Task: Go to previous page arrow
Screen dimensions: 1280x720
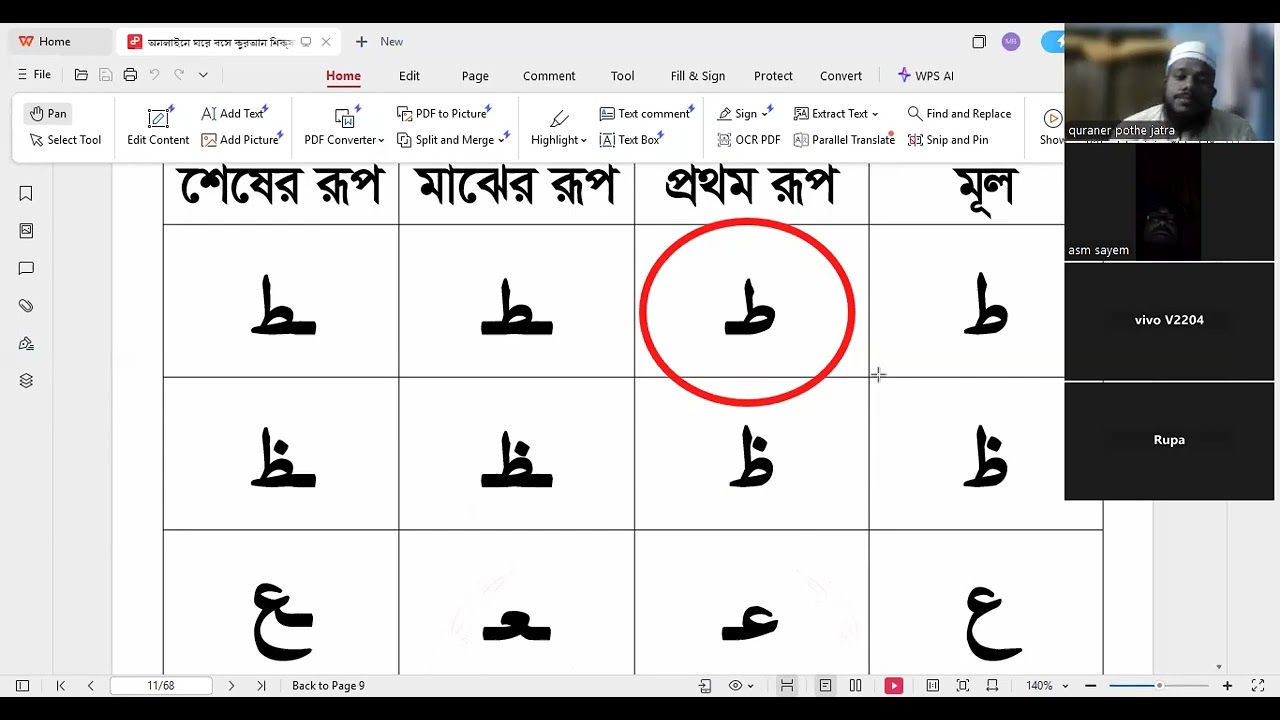Action: click(90, 686)
